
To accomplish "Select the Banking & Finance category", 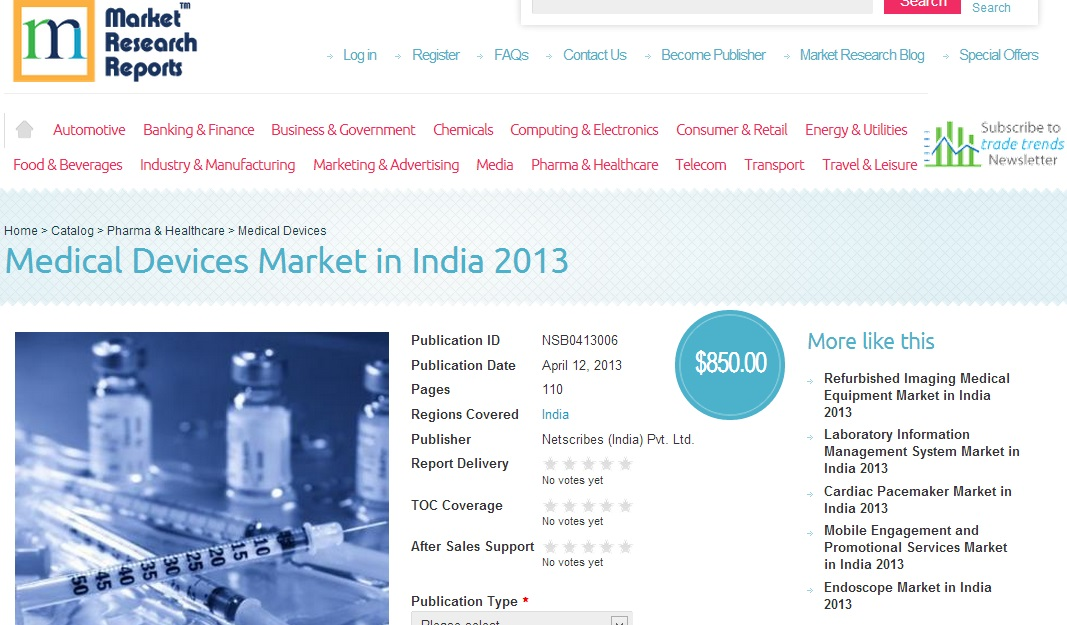I will coord(199,130).
